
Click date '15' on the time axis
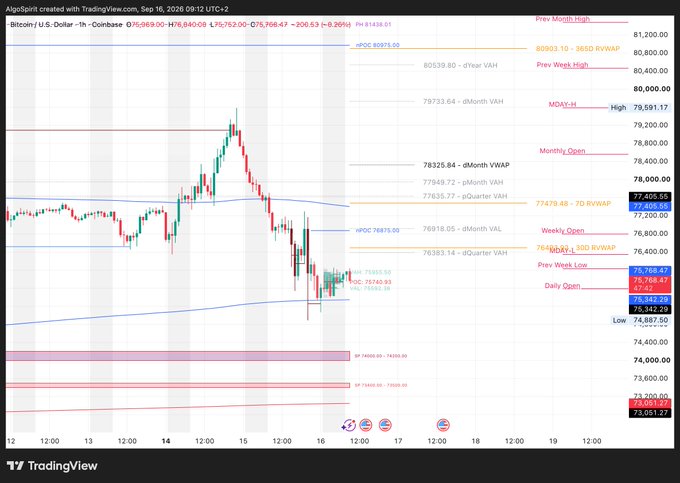coord(243,441)
